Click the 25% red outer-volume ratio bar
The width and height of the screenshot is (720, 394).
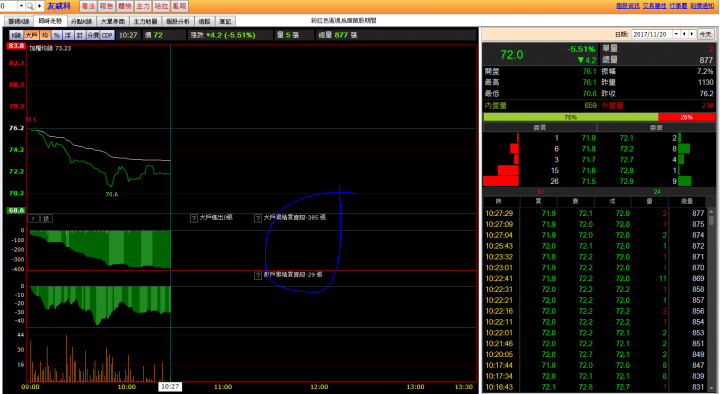point(686,118)
